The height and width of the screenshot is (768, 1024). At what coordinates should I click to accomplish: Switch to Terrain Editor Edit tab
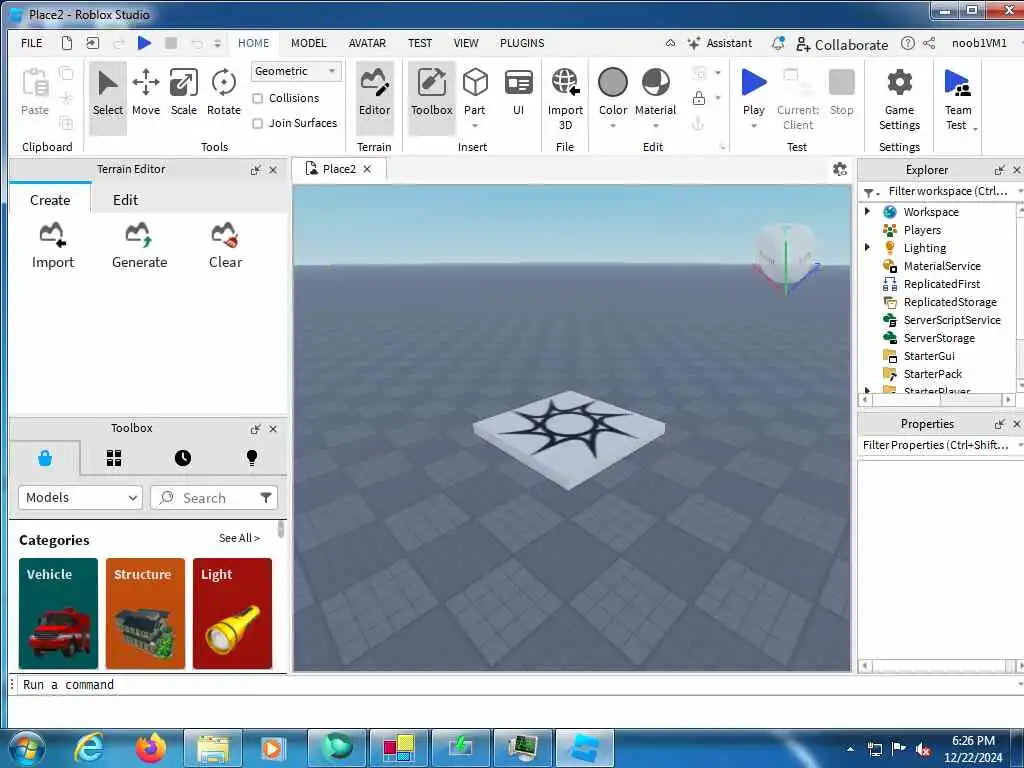pos(125,200)
